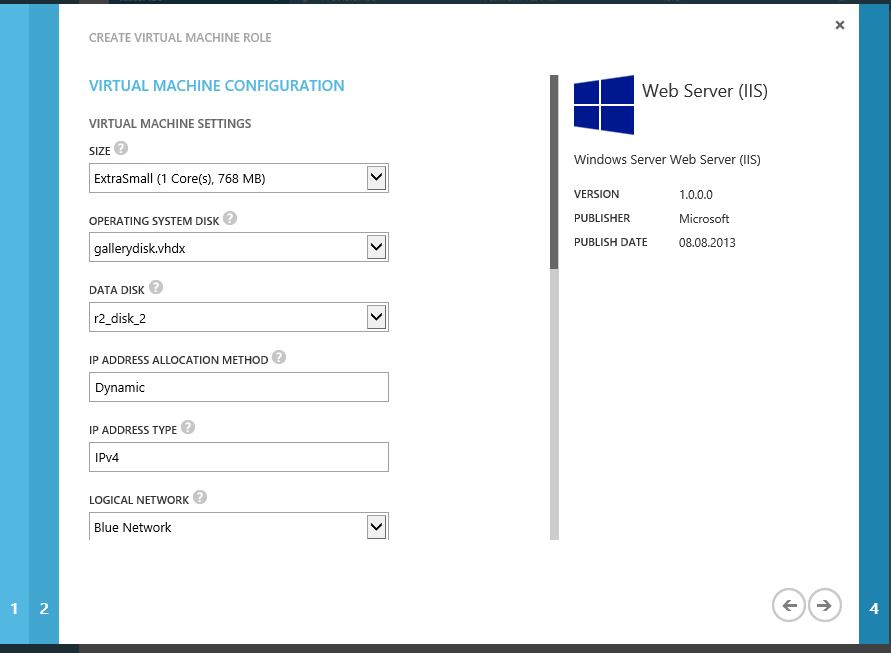Jump to wizard step 4
This screenshot has width=891, height=653.
coord(876,608)
